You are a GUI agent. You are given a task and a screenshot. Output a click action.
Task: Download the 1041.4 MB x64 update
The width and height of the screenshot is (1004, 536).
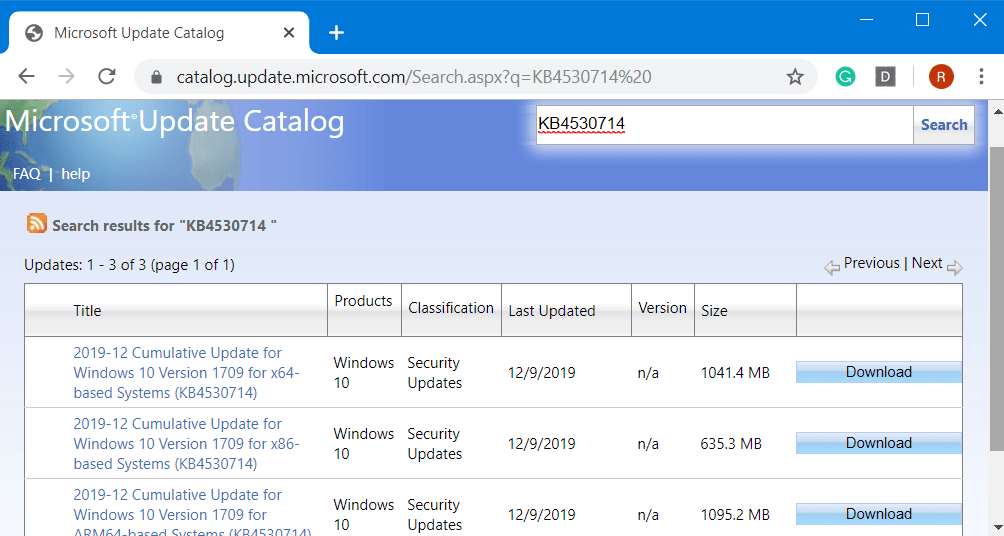(878, 372)
